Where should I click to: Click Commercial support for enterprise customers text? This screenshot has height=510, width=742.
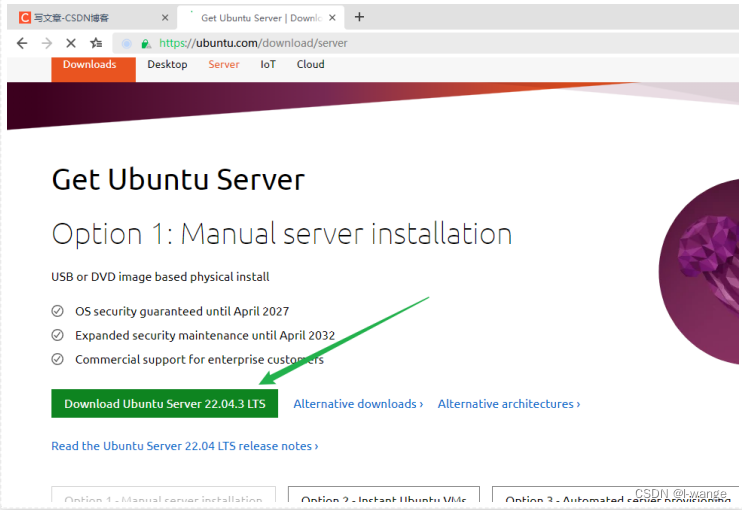click(x=199, y=360)
